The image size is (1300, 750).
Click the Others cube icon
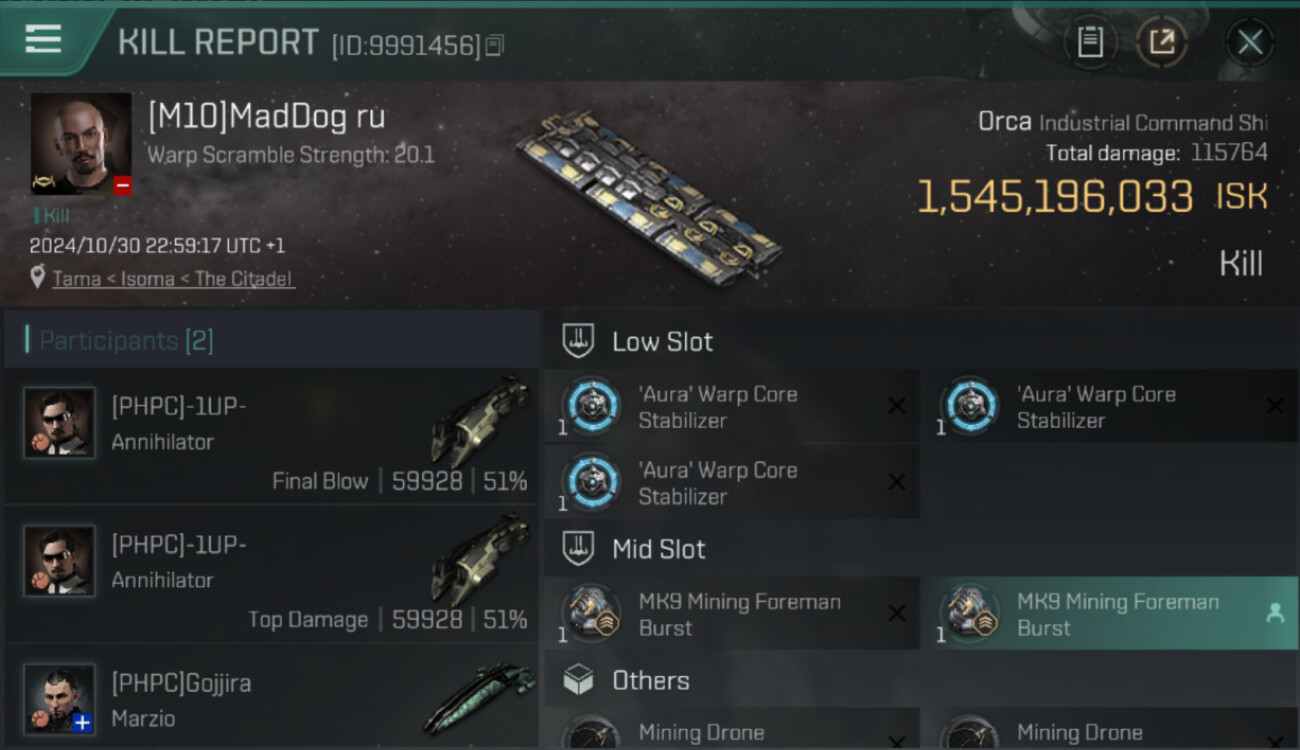click(x=578, y=680)
